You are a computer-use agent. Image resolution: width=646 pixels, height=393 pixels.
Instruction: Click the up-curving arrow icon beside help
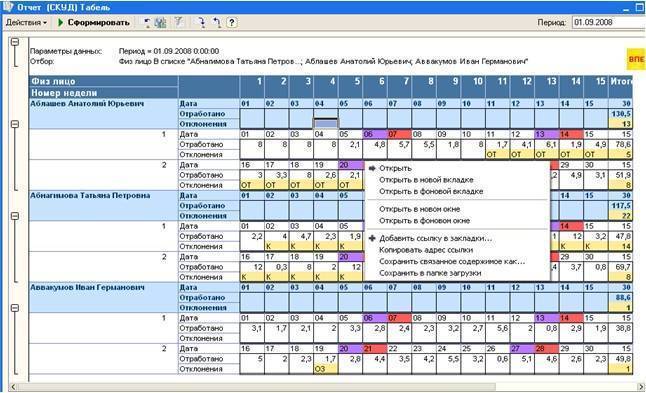[x=217, y=23]
